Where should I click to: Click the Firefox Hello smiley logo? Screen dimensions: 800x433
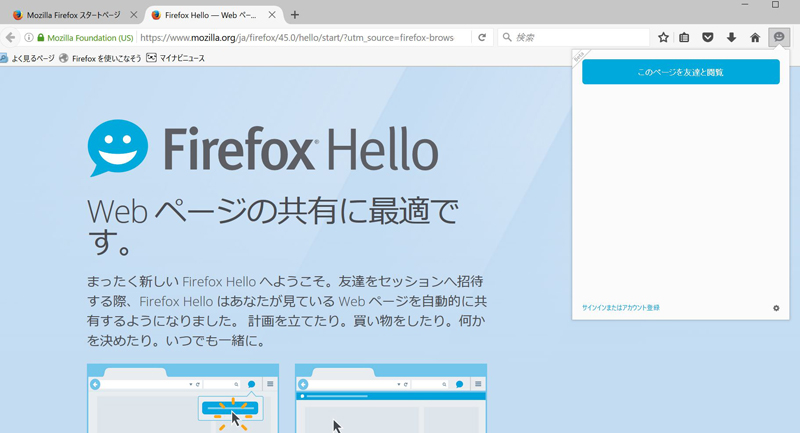click(x=118, y=148)
